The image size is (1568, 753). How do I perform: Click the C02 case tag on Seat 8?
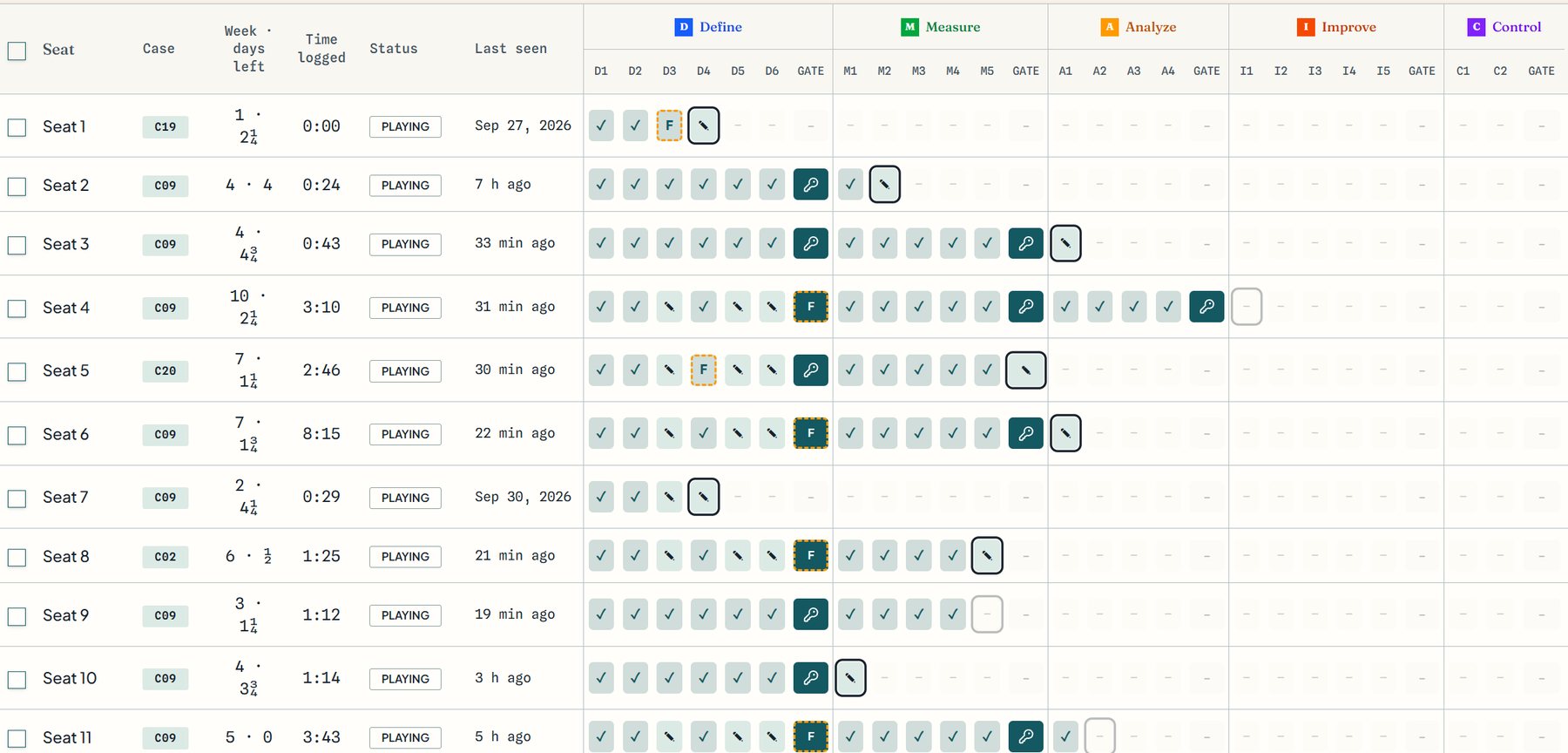[166, 556]
